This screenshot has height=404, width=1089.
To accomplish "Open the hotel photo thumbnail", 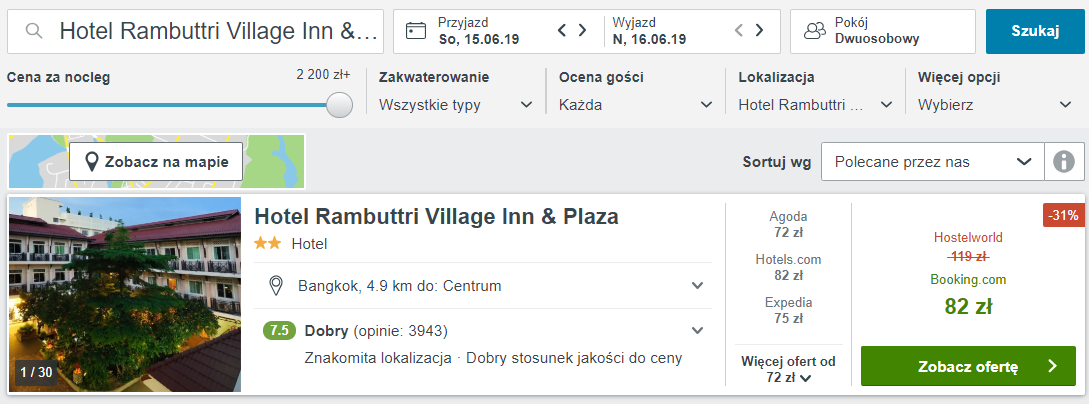I will pos(125,294).
